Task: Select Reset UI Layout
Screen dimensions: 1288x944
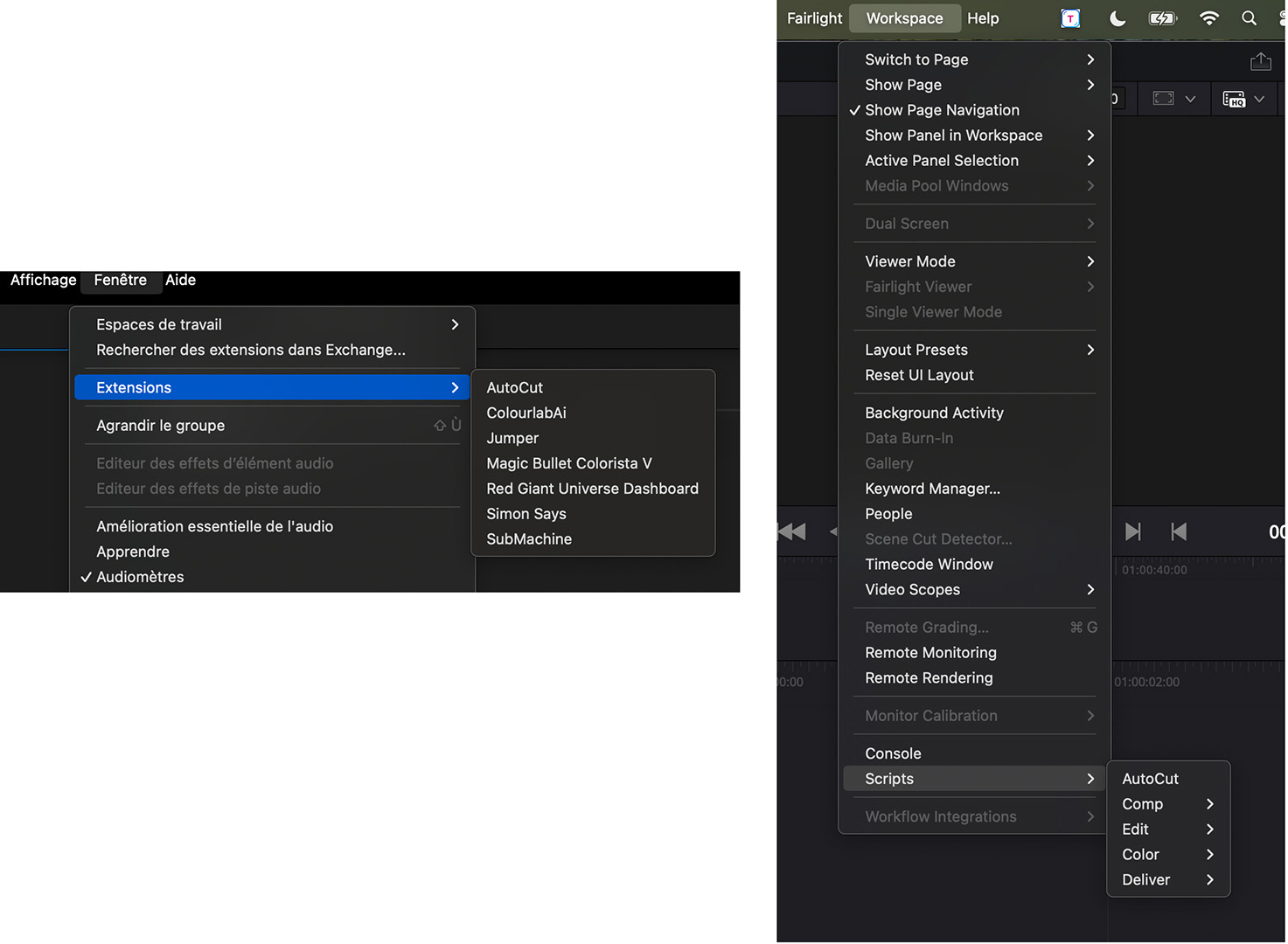Action: point(919,375)
